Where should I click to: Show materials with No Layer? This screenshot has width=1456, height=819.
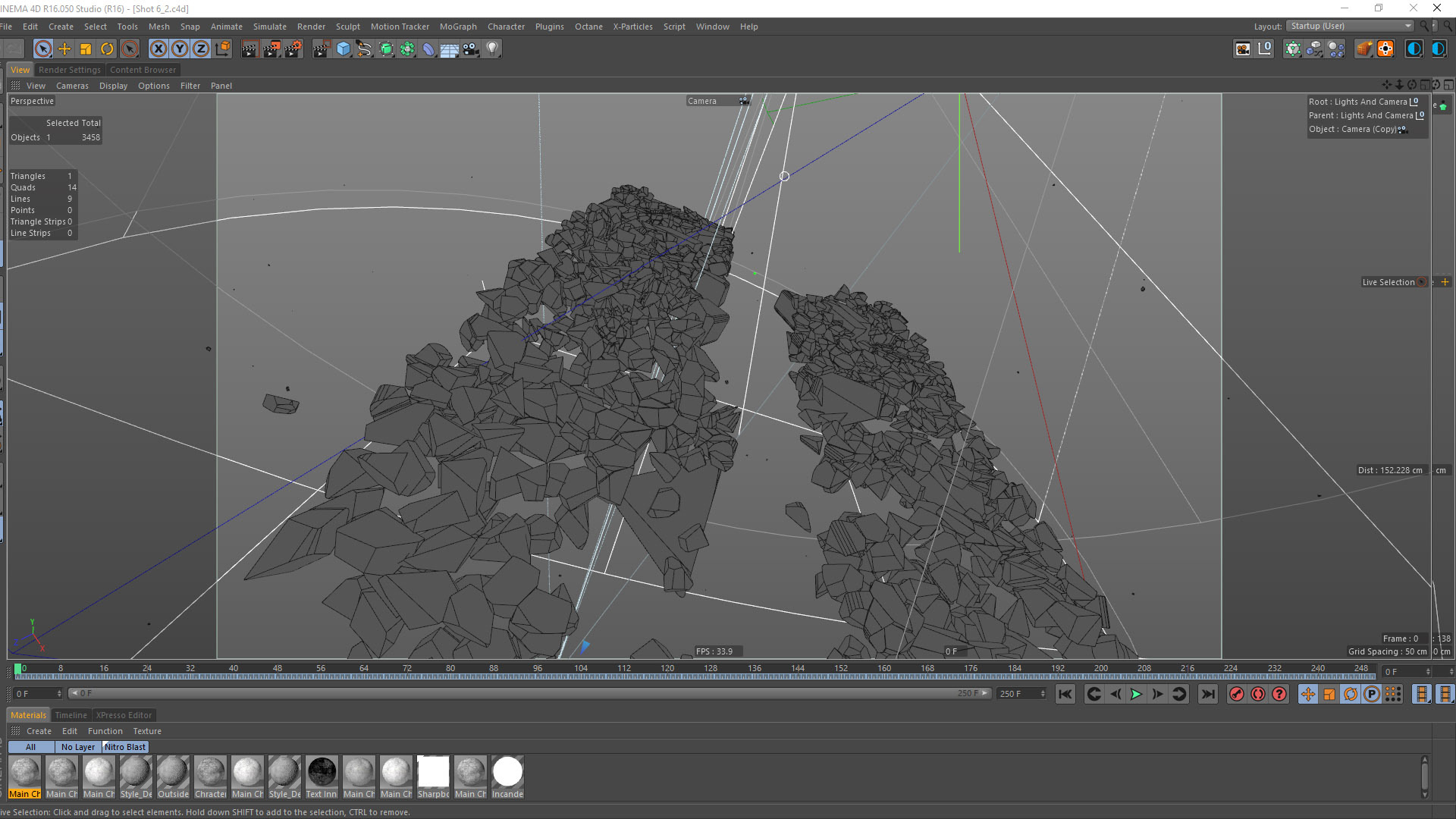click(77, 747)
